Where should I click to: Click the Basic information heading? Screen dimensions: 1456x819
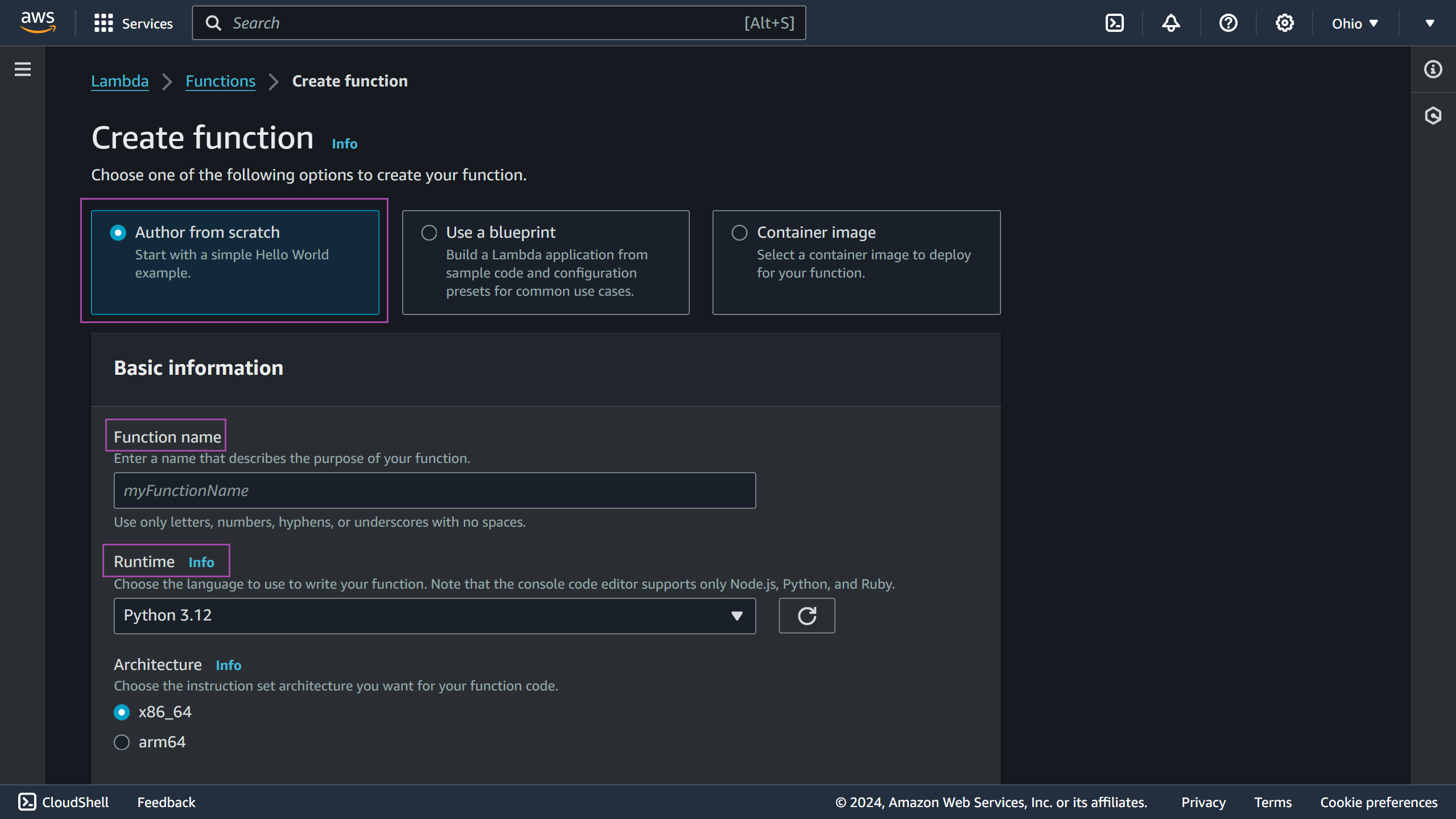click(198, 368)
